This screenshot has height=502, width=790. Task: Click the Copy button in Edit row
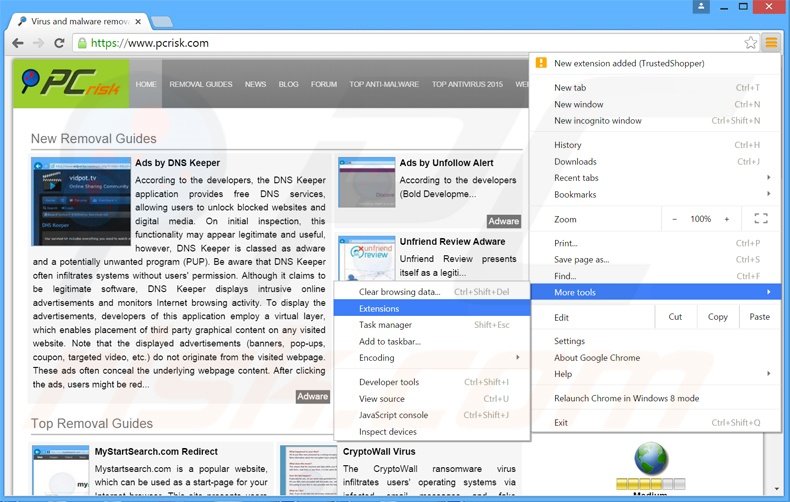click(717, 317)
